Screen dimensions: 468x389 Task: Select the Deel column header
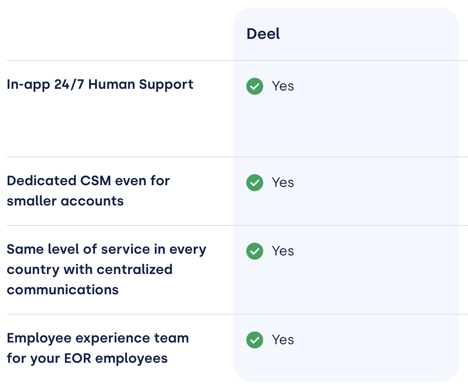(263, 34)
